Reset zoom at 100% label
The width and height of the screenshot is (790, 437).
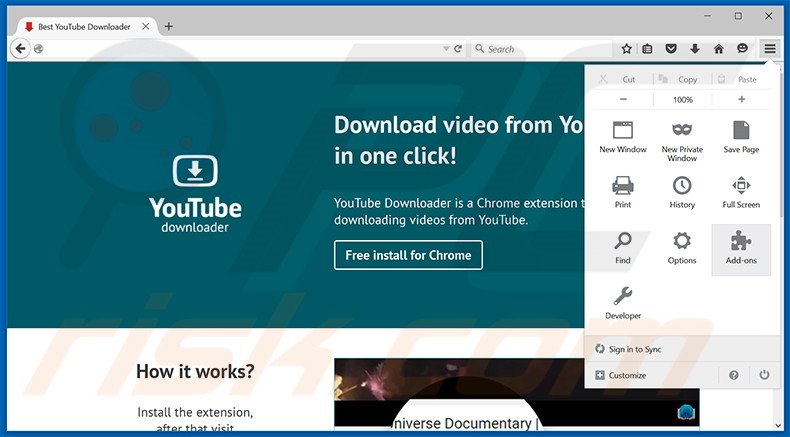pyautogui.click(x=683, y=99)
